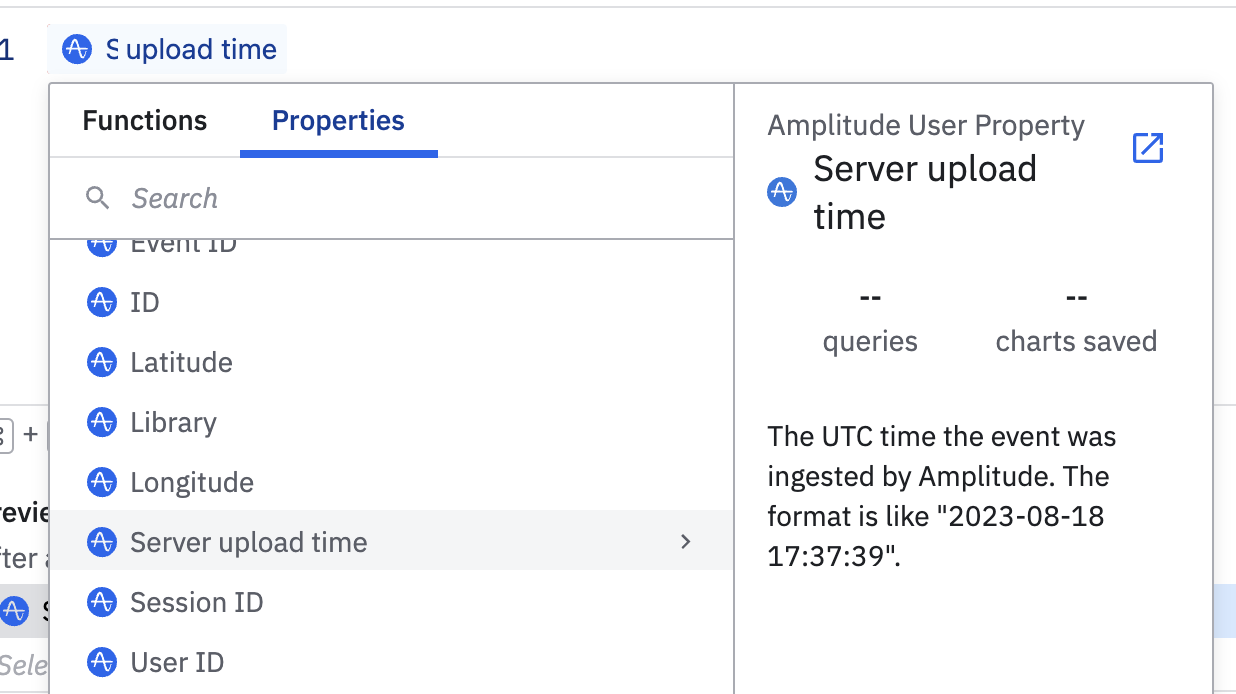This screenshot has height=694, width=1236.
Task: Open Server upload time external link icon
Action: 1147,148
